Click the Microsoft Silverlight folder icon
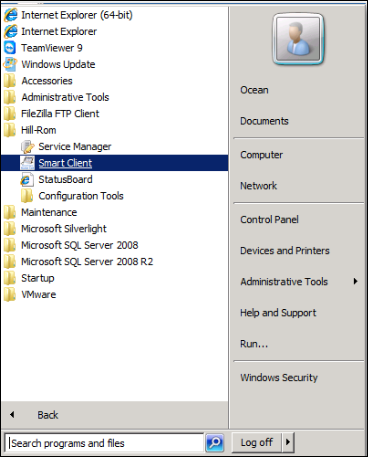The image size is (368, 457). [x=10, y=229]
